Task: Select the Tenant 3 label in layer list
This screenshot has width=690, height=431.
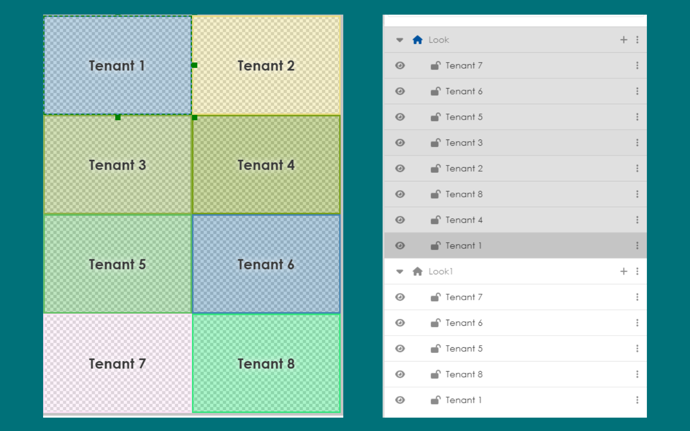Action: pos(464,143)
